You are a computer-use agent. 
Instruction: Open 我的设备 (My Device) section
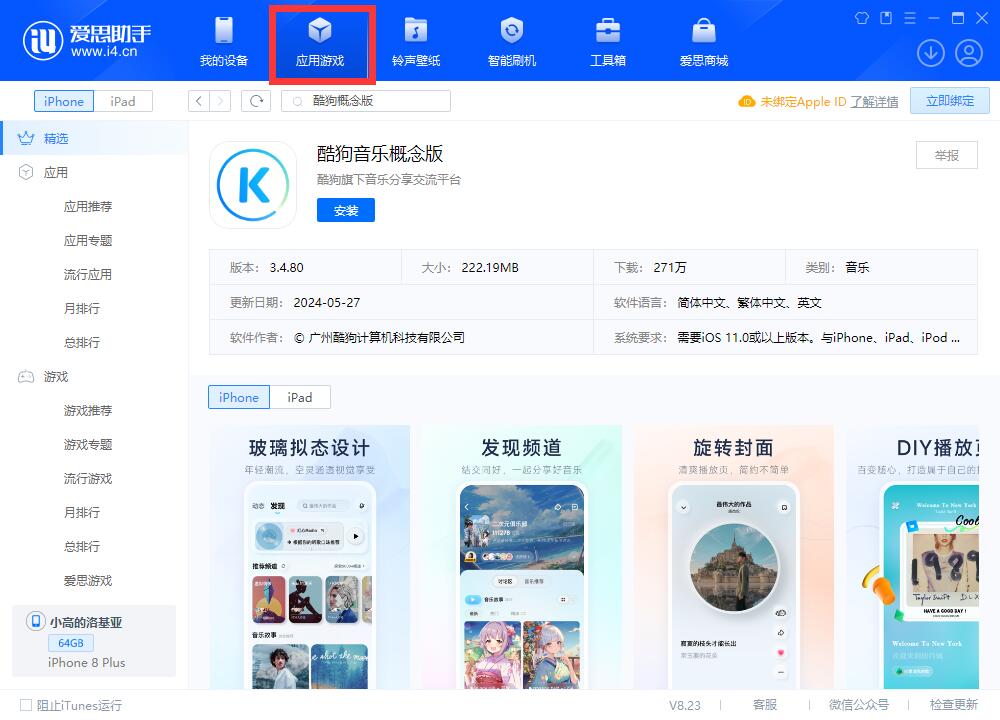point(224,42)
